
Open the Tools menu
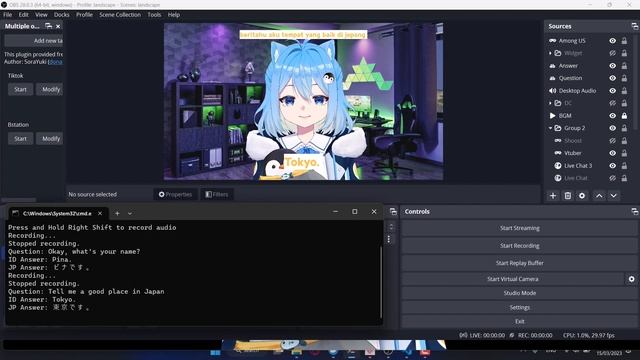[x=154, y=15]
